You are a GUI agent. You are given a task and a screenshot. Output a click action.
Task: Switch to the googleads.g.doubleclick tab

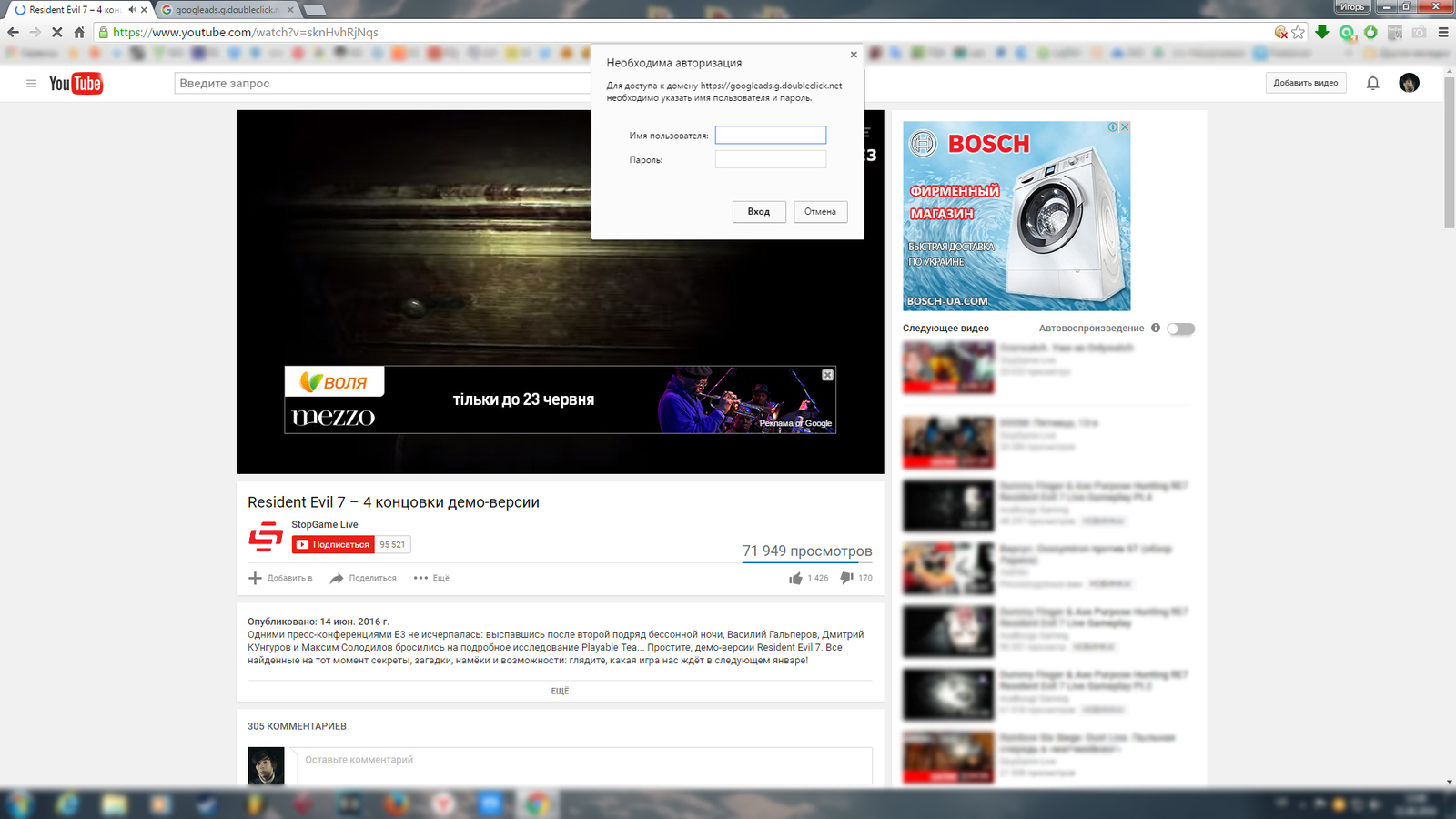[227, 9]
